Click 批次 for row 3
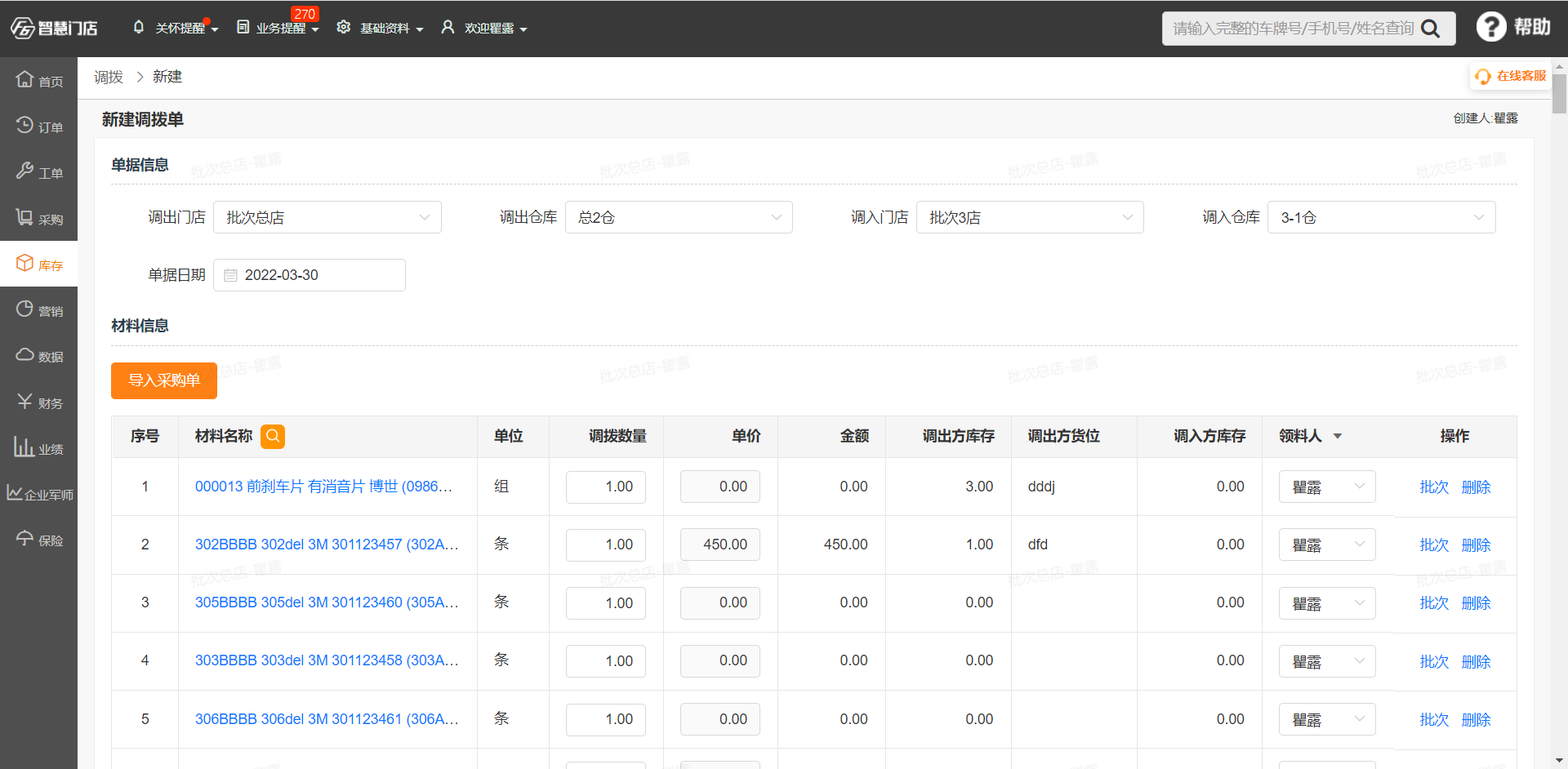 click(x=1434, y=603)
